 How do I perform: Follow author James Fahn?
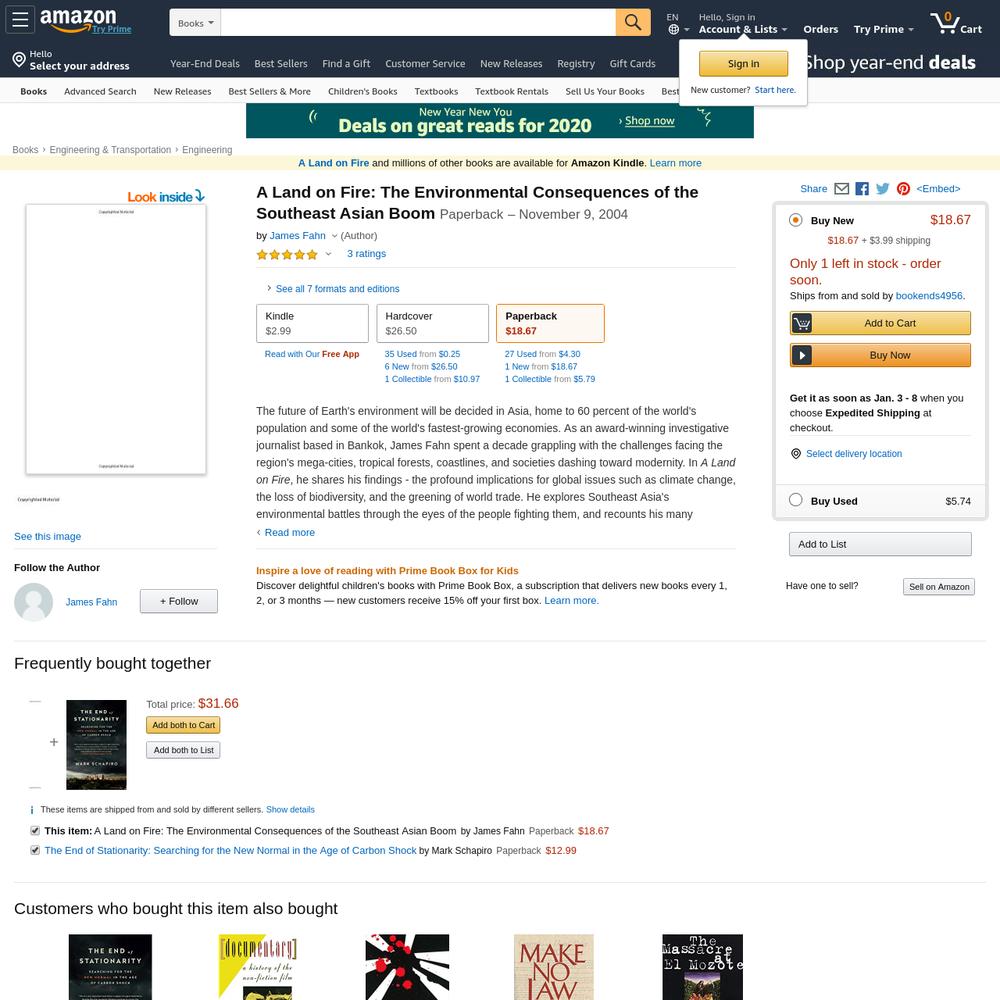[x=179, y=601]
